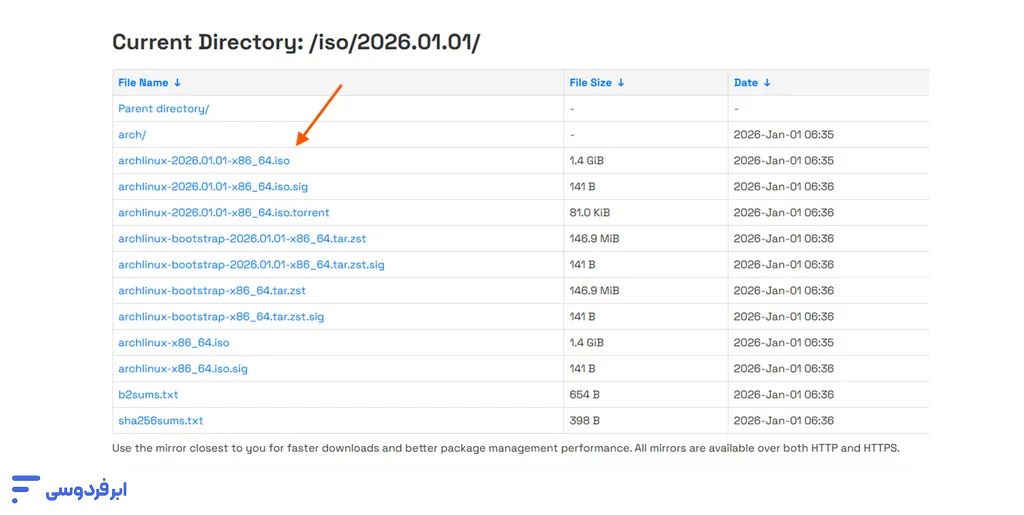The image size is (1024, 515).
Task: Download archlinux-bootstrap-2026.01.01-x86_64.tar.zst
Action: click(242, 239)
